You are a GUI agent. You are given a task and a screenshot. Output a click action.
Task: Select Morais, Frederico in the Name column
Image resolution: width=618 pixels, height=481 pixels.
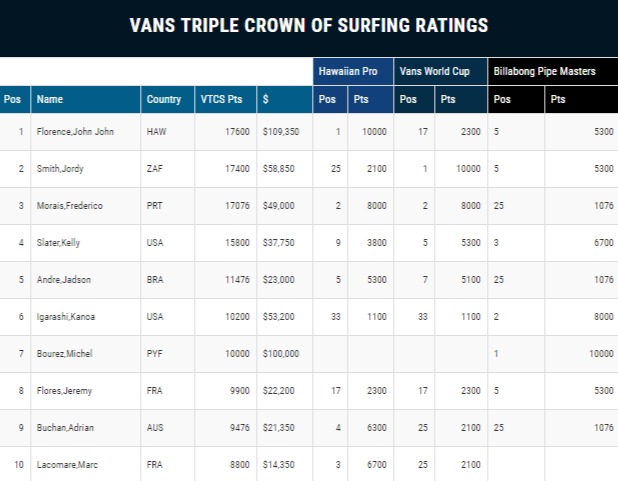point(69,206)
